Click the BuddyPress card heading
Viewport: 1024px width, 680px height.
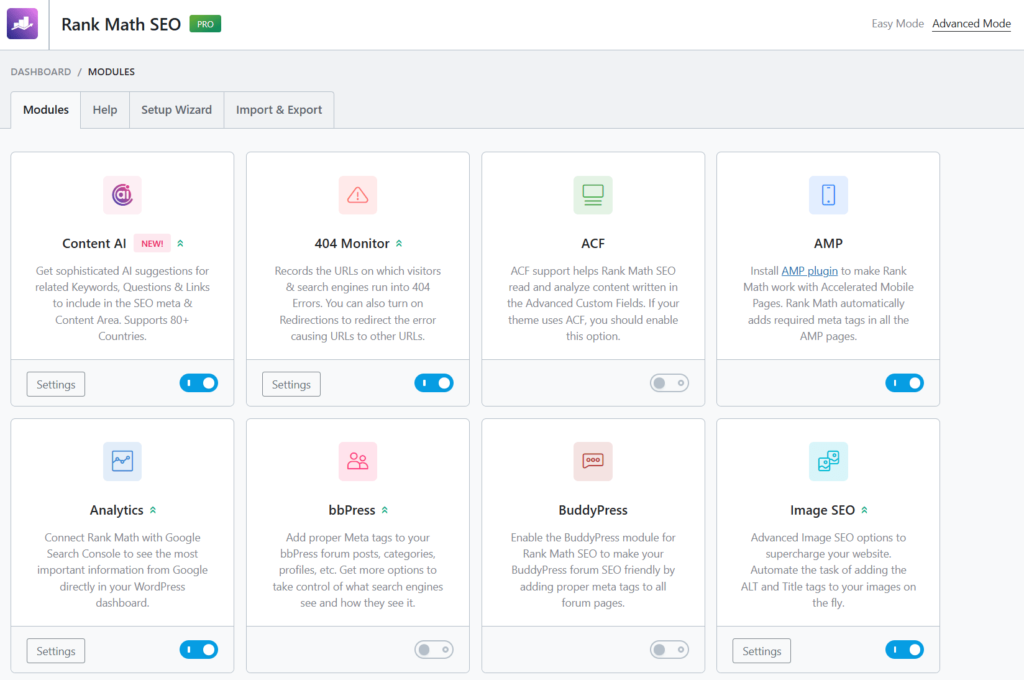pyautogui.click(x=593, y=510)
